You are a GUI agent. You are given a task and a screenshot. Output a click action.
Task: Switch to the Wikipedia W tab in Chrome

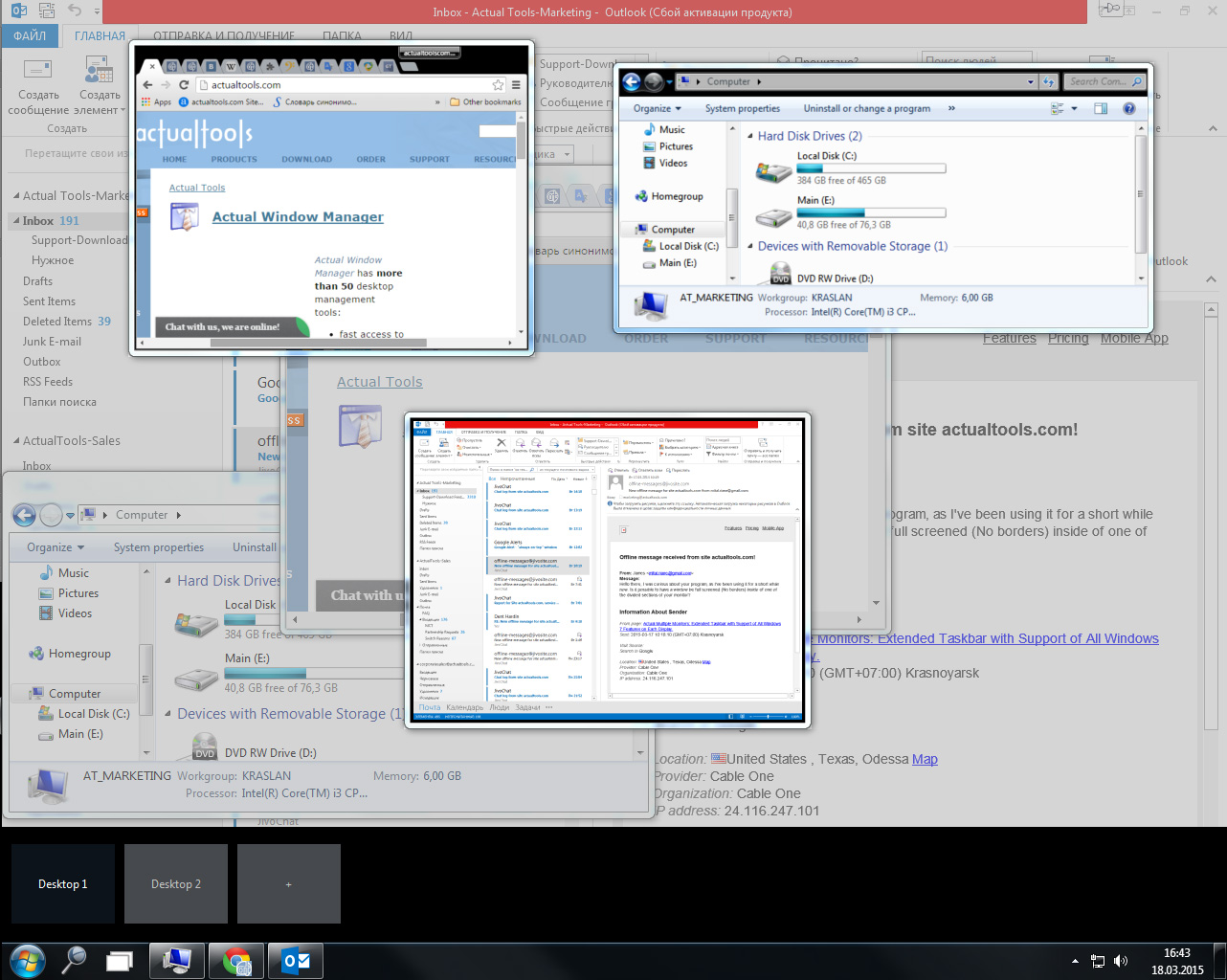pyautogui.click(x=231, y=66)
